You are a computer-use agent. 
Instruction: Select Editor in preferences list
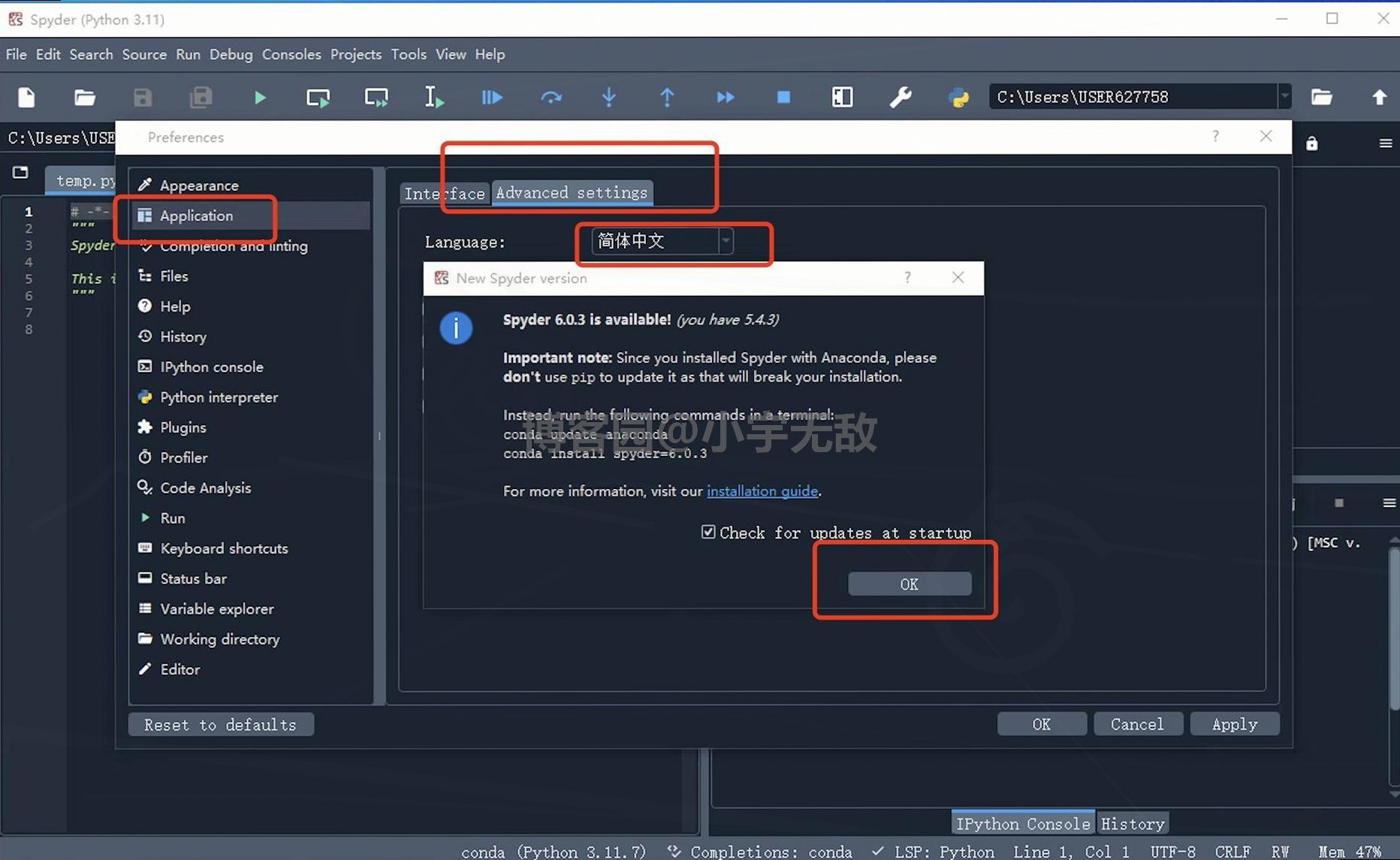click(251, 668)
